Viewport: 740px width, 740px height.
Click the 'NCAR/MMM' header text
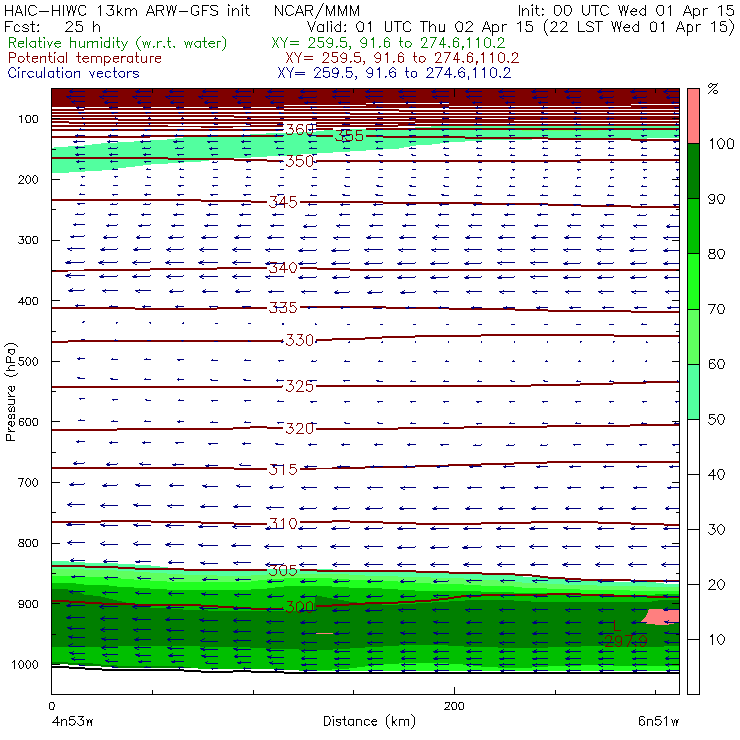pos(317,11)
